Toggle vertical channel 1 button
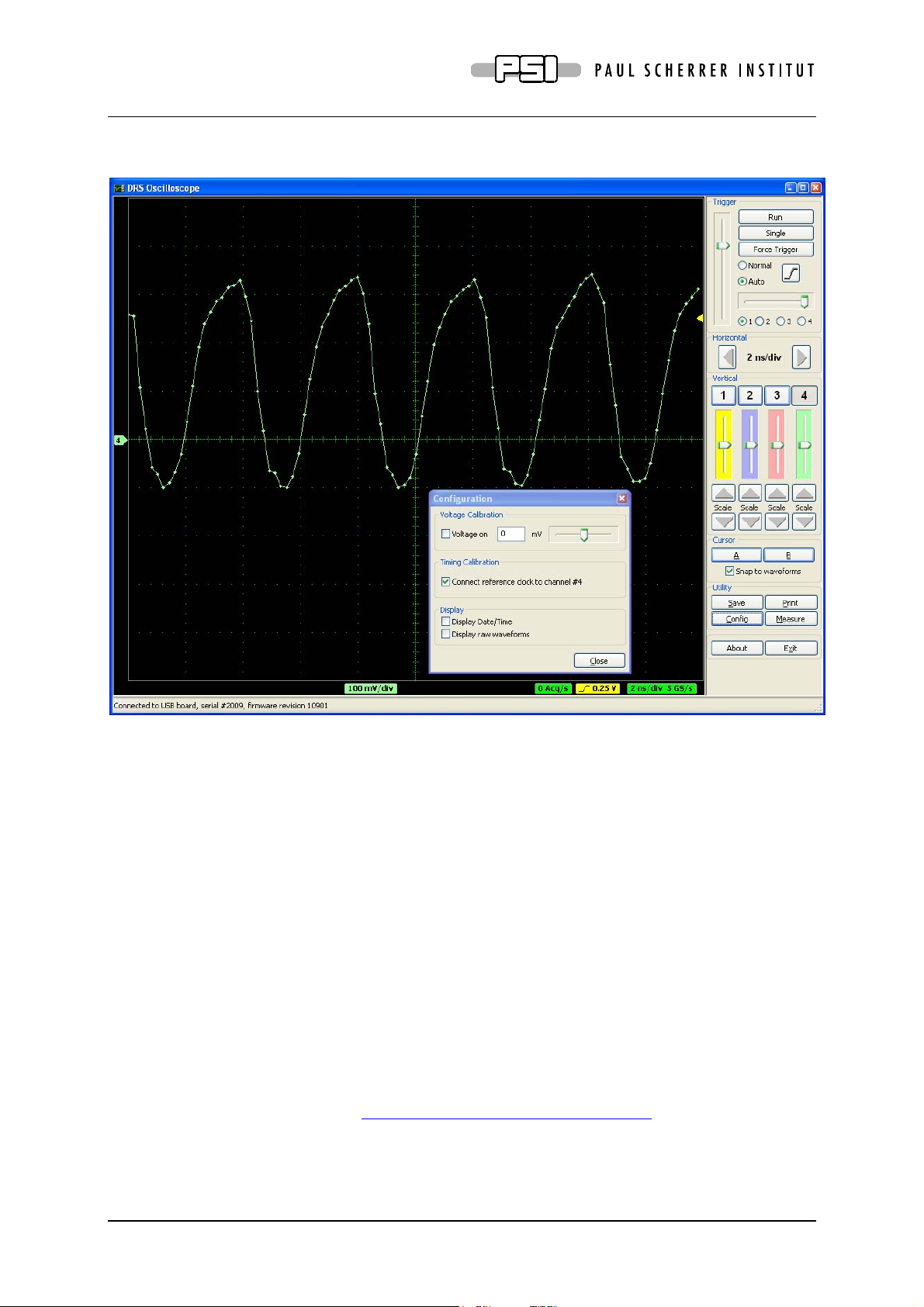Viewport: 924px width, 1307px height. [723, 396]
